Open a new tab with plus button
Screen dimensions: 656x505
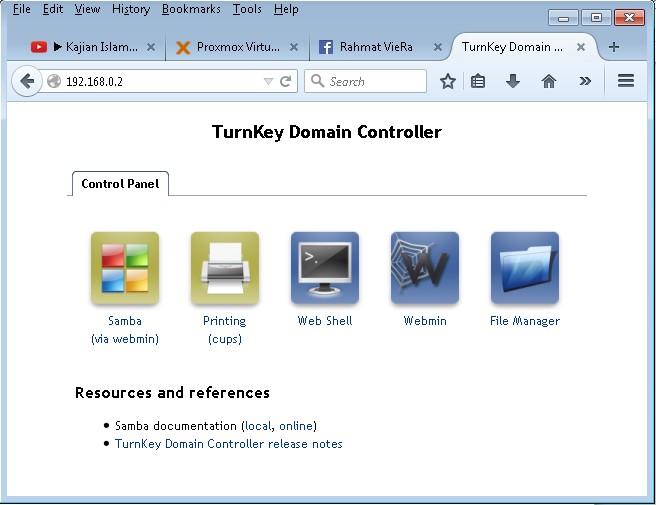614,47
